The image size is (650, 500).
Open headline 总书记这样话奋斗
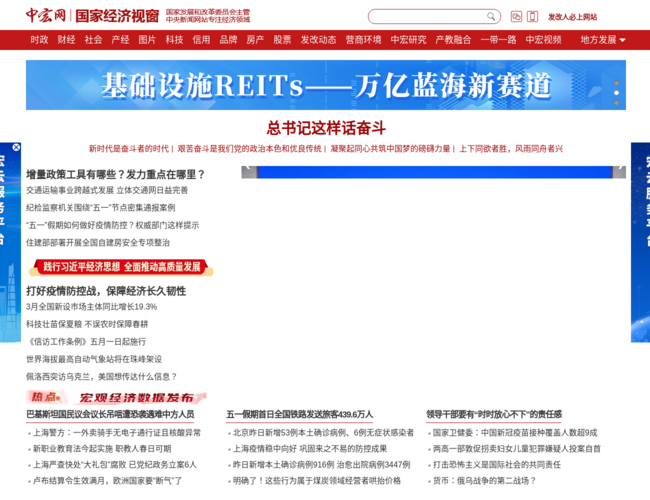325,127
